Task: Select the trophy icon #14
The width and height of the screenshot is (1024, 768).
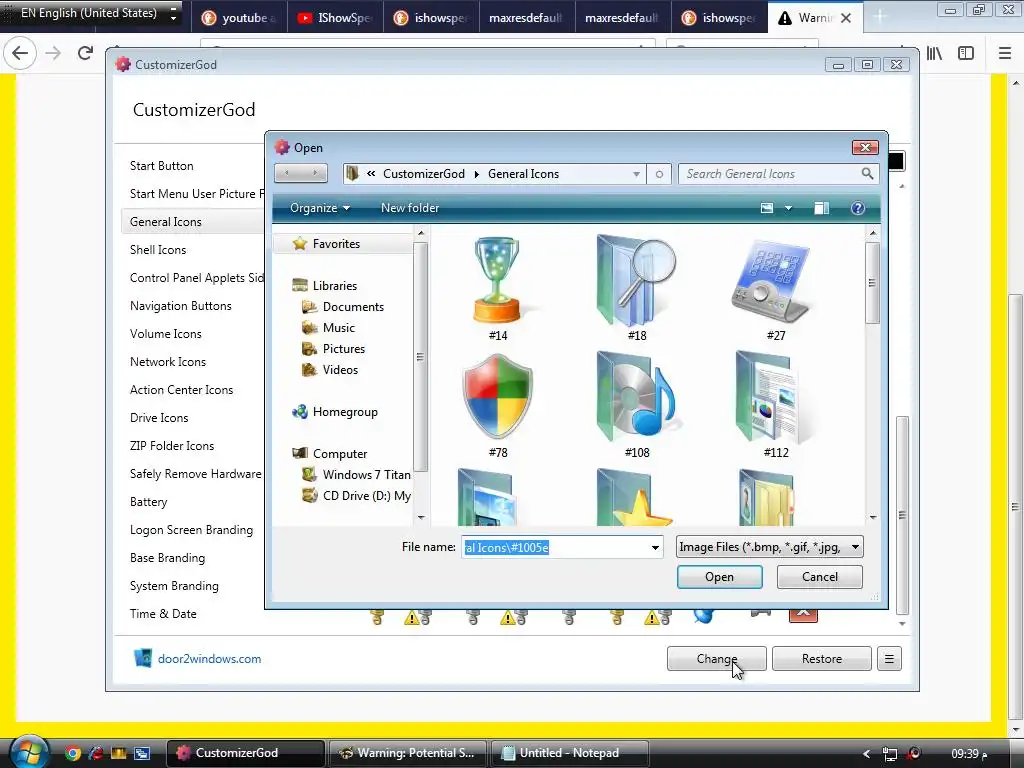Action: coord(498,288)
